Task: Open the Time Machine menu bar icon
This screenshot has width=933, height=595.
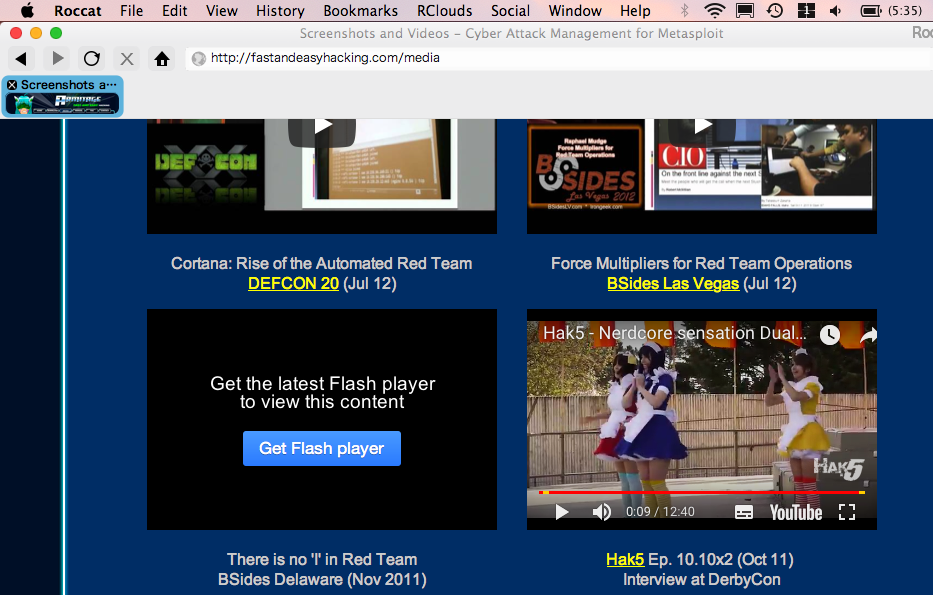Action: pos(775,10)
